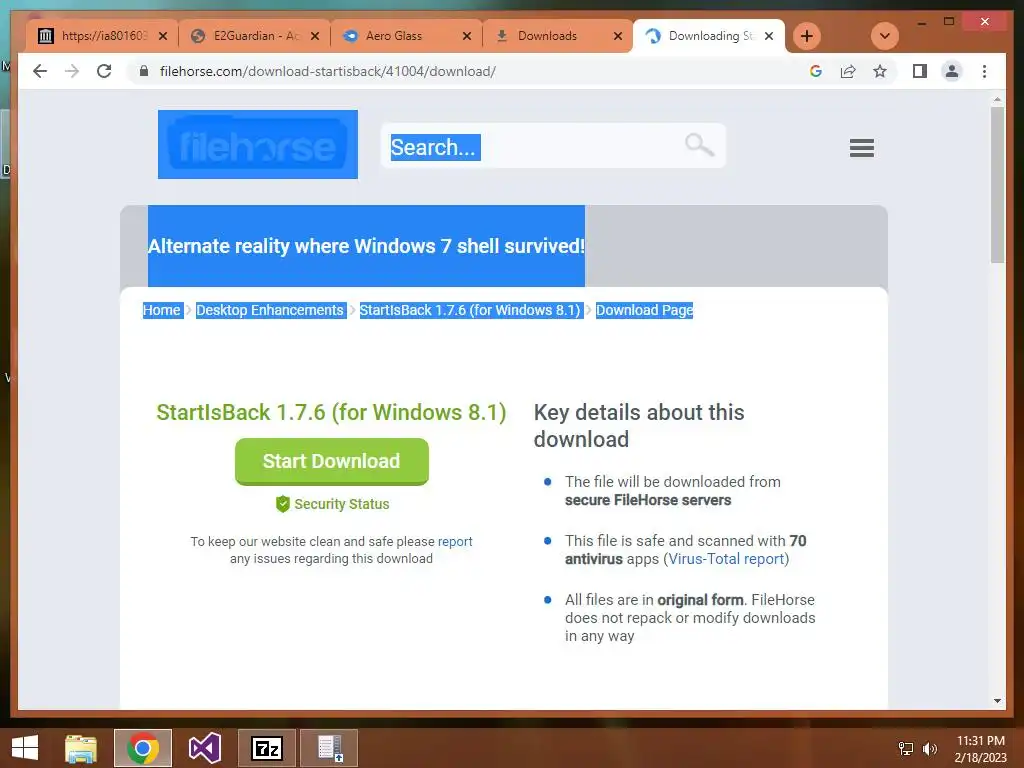Select the Downloading StartIsBack tab

pos(709,36)
